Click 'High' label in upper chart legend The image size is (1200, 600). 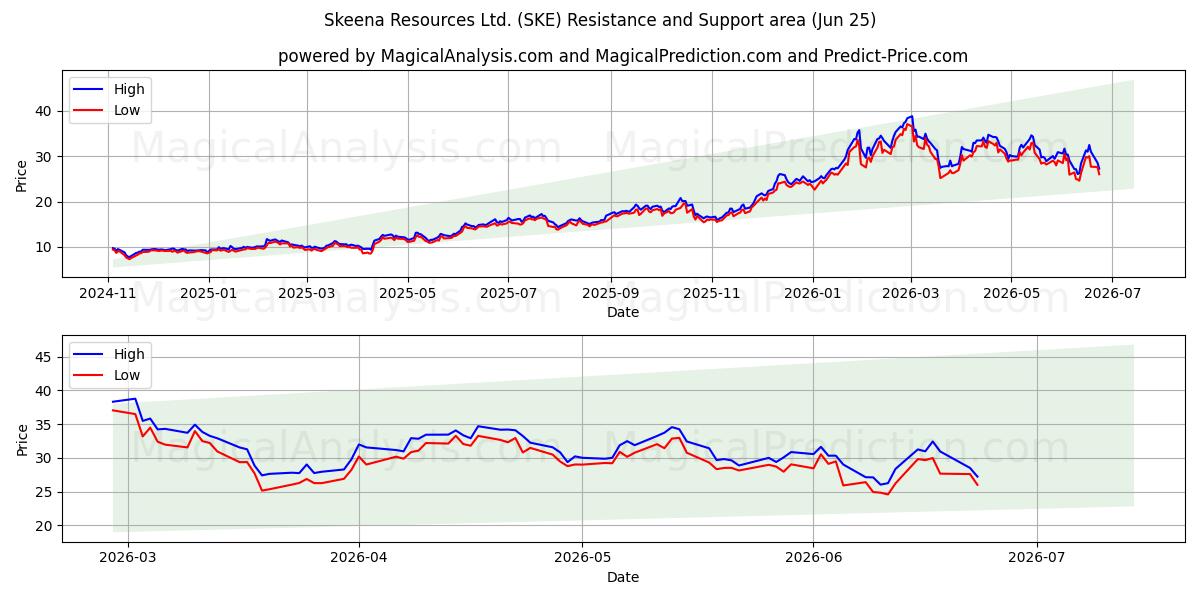coord(129,89)
